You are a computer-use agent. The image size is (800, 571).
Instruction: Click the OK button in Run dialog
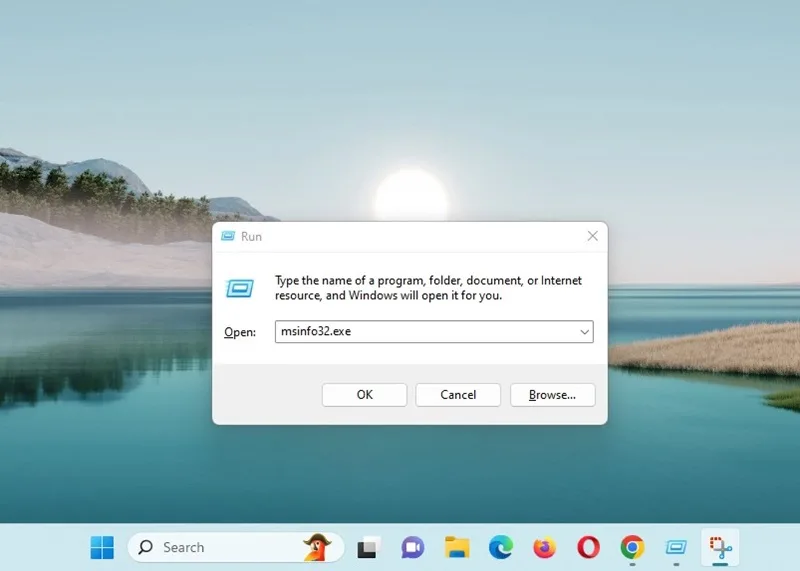(364, 394)
